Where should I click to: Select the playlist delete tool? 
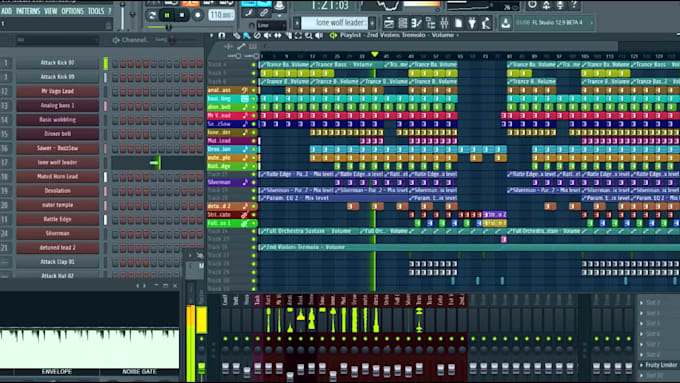pyautogui.click(x=257, y=36)
